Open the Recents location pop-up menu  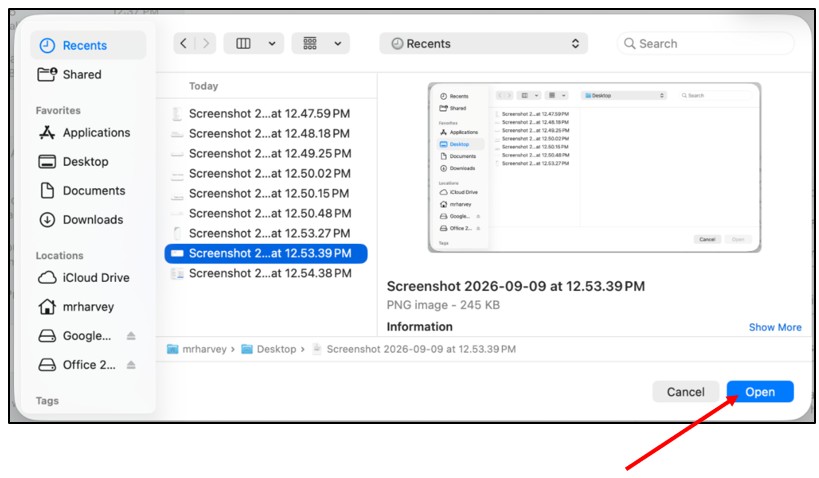(x=483, y=43)
